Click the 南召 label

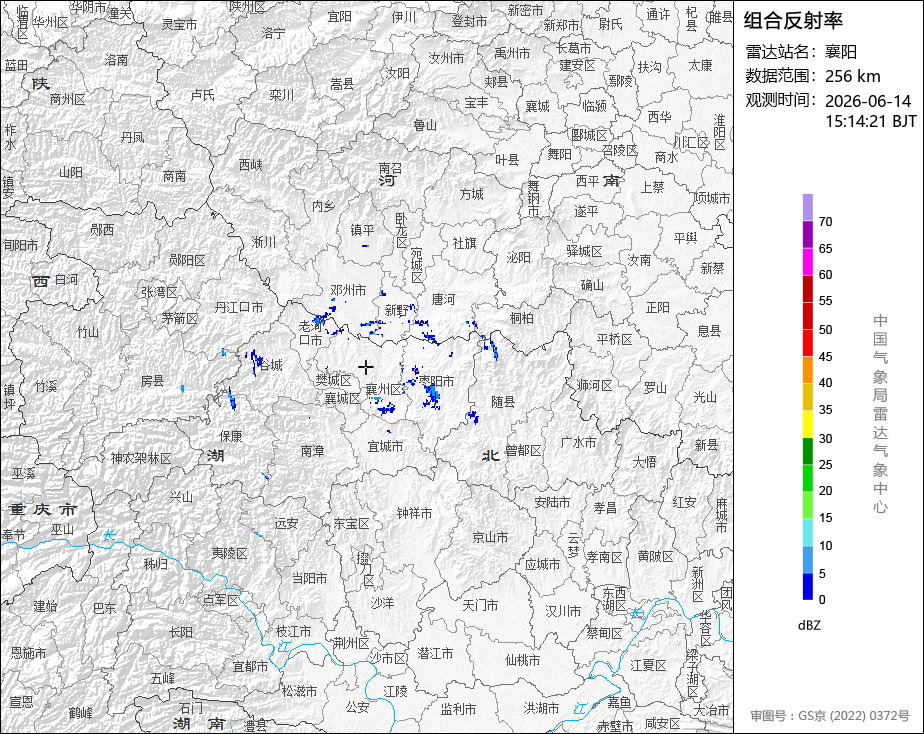click(390, 168)
